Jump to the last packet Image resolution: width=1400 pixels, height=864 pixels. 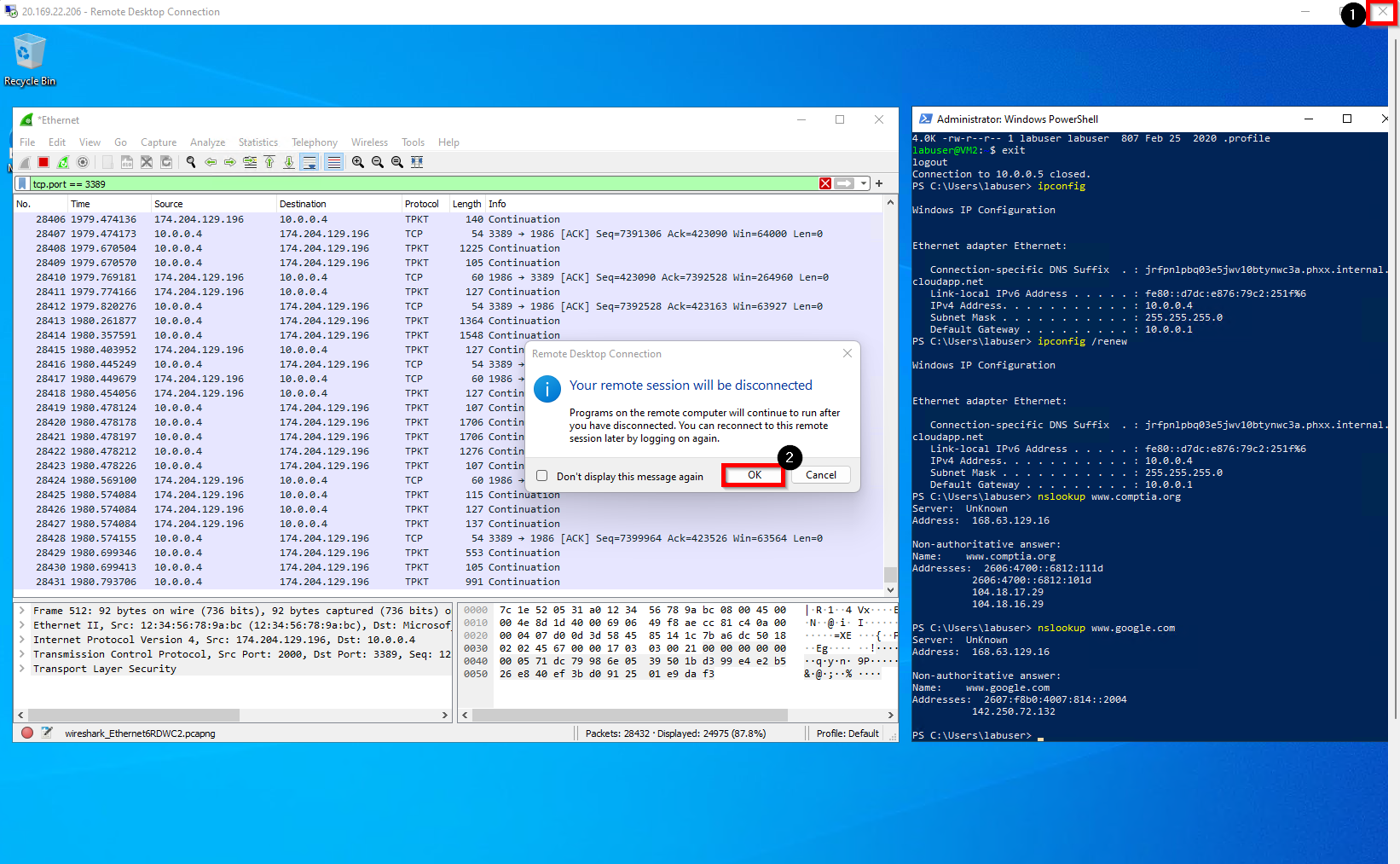(x=289, y=162)
